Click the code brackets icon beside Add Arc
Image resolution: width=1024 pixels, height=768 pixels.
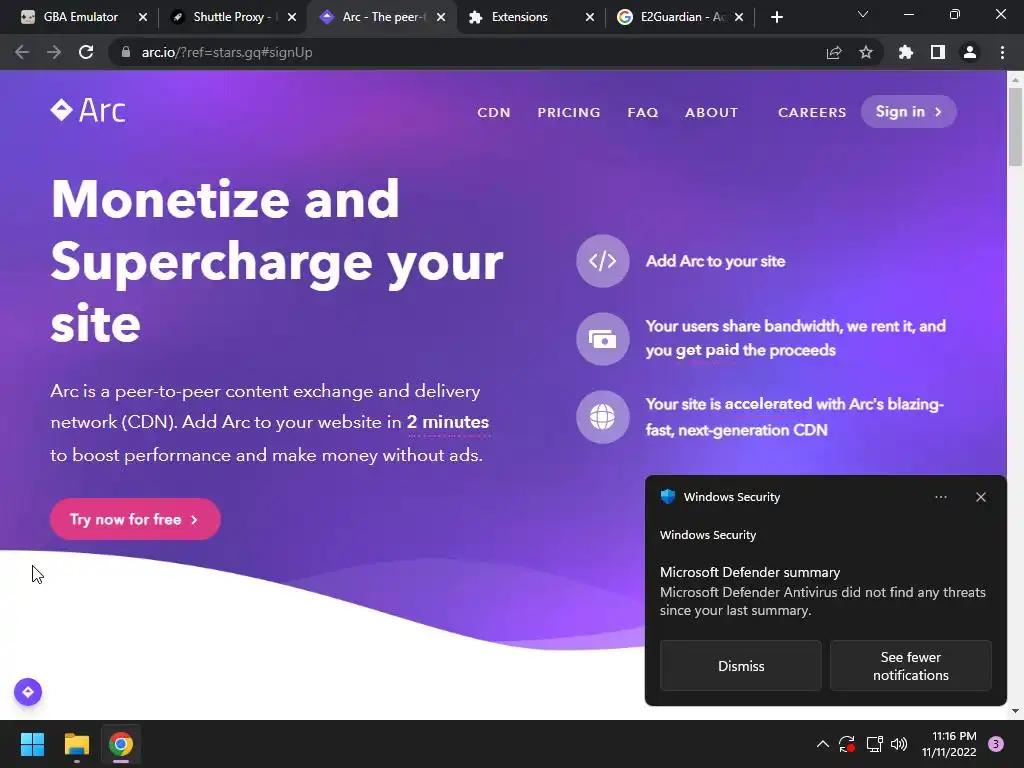coord(602,261)
